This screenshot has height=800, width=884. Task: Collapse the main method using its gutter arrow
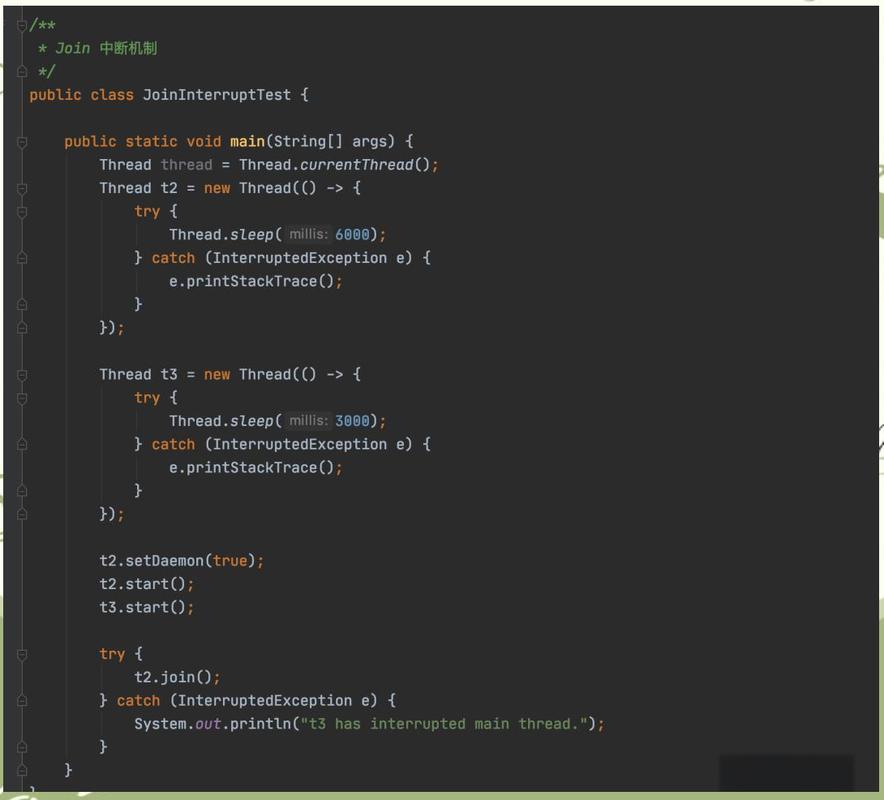point(22,141)
